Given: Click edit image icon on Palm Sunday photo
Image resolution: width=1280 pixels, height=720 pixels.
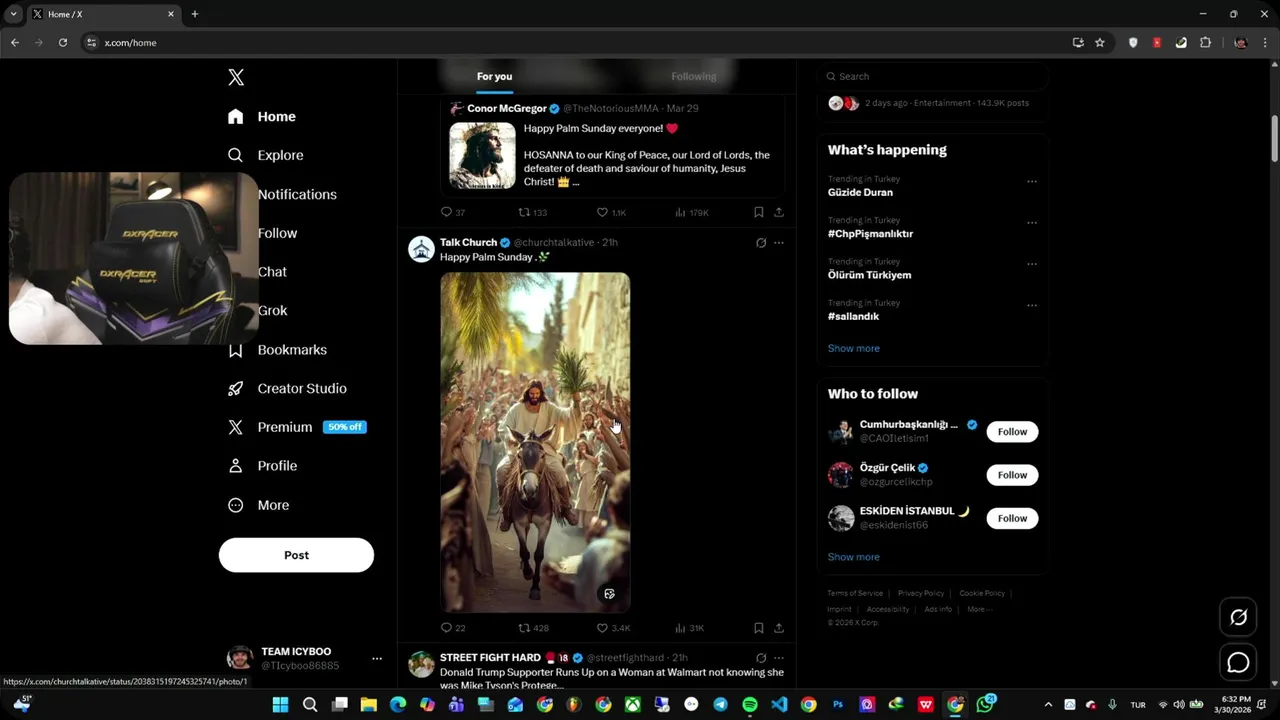Looking at the screenshot, I should click(x=609, y=594).
